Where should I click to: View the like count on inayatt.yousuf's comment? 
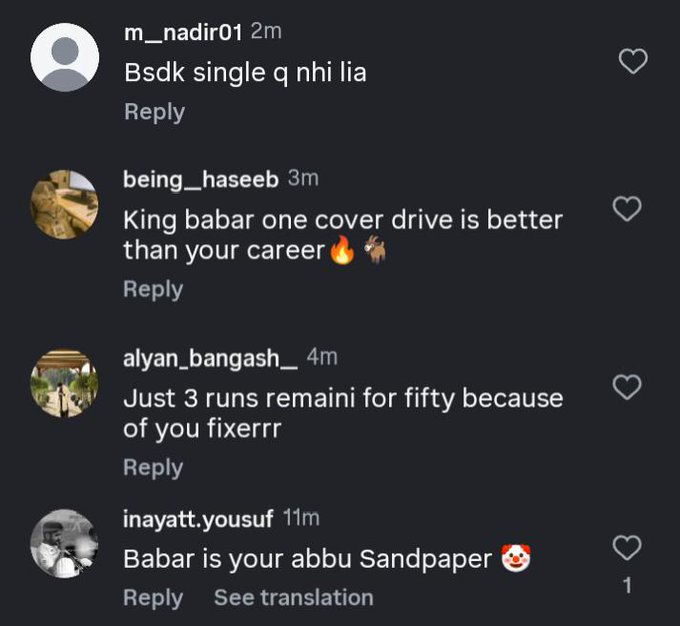[x=627, y=586]
